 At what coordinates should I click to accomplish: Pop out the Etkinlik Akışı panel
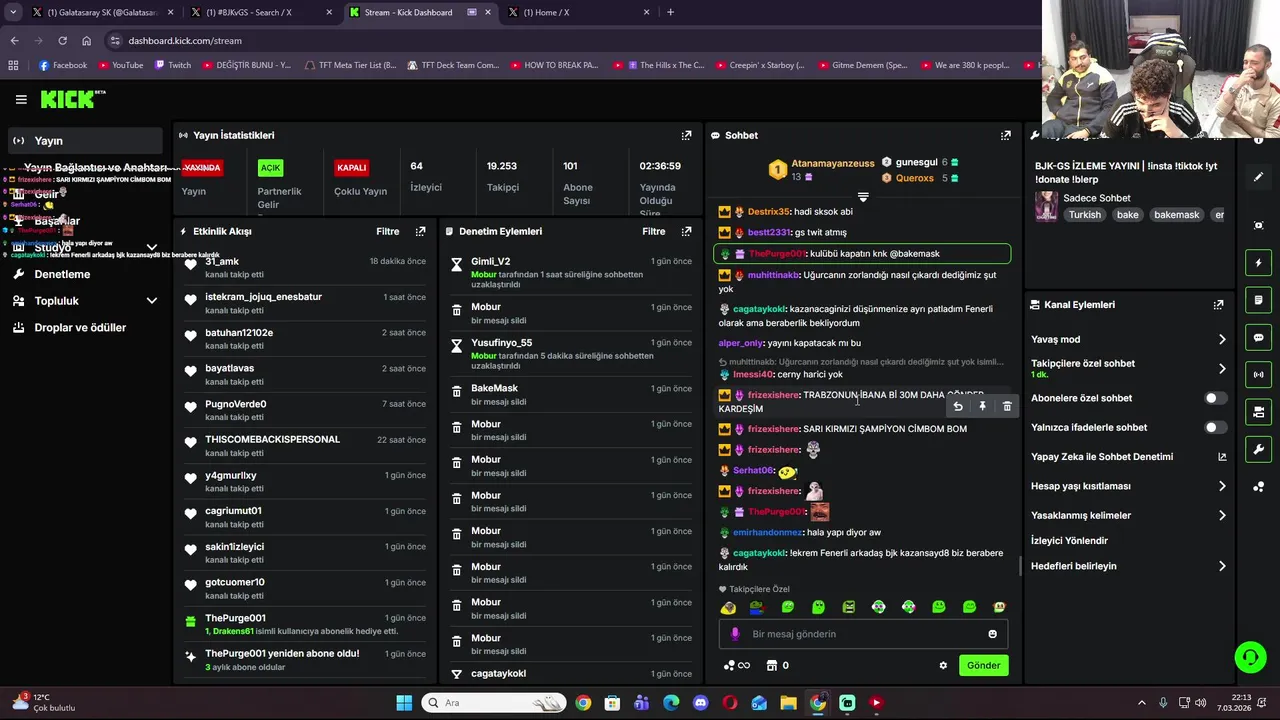click(420, 231)
